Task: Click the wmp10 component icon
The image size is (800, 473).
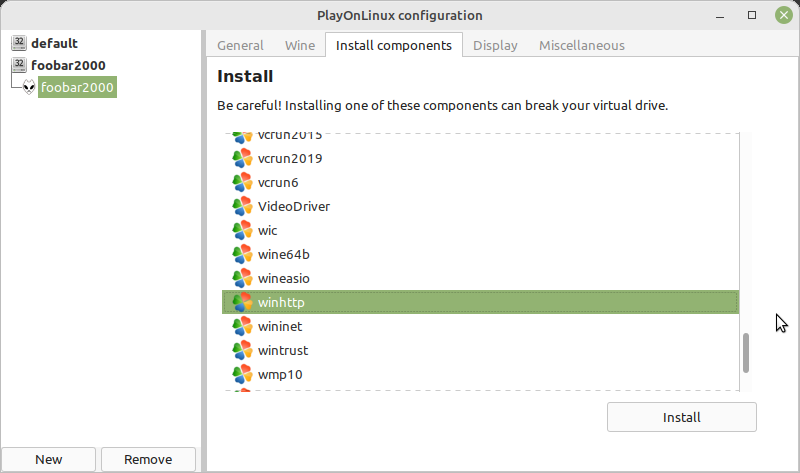Action: click(242, 374)
